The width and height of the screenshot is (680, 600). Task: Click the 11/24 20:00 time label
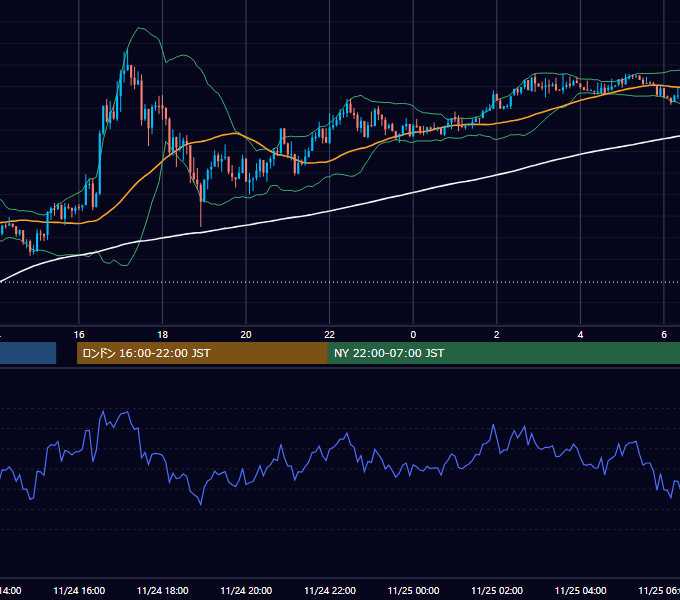[x=246, y=590]
